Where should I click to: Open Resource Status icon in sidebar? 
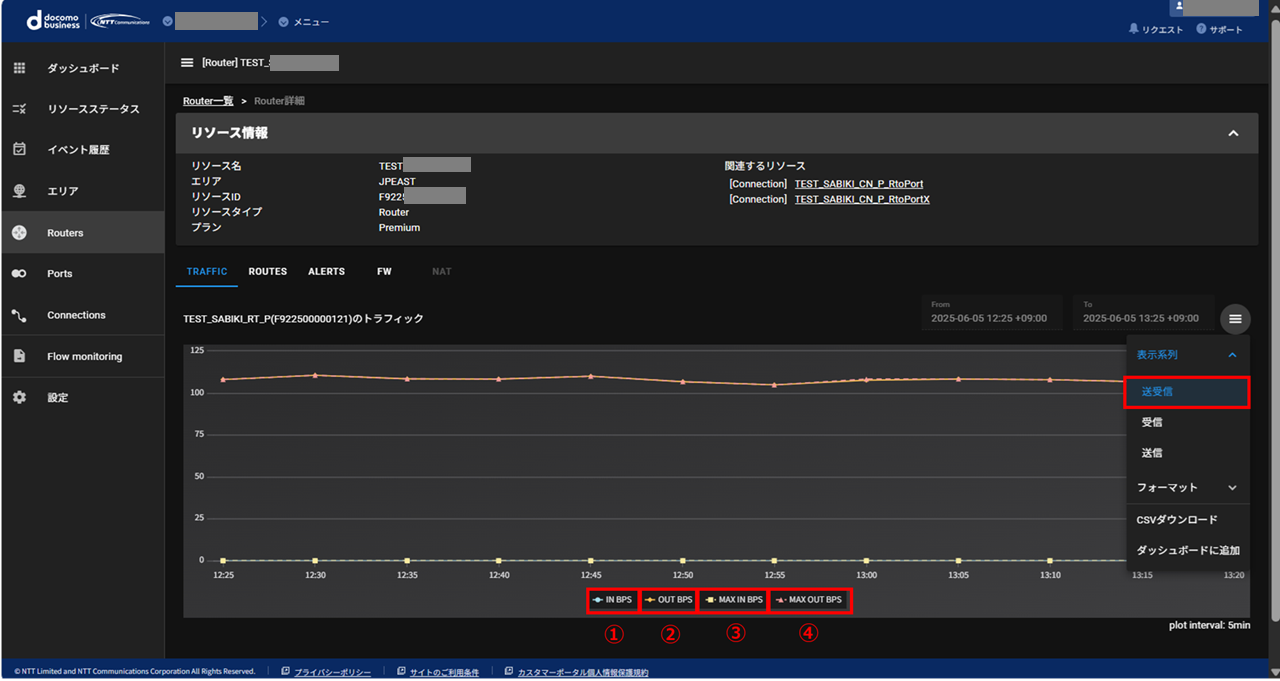click(19, 109)
